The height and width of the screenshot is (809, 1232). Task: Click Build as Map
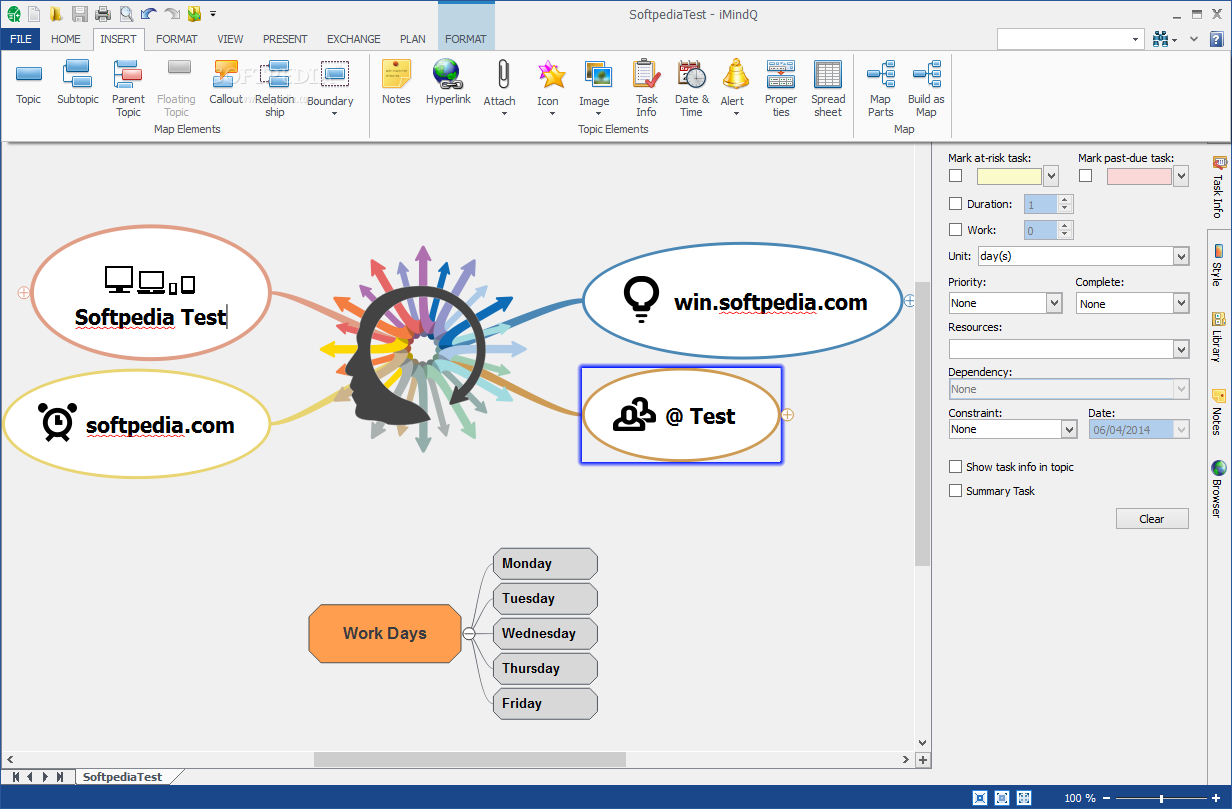(926, 88)
